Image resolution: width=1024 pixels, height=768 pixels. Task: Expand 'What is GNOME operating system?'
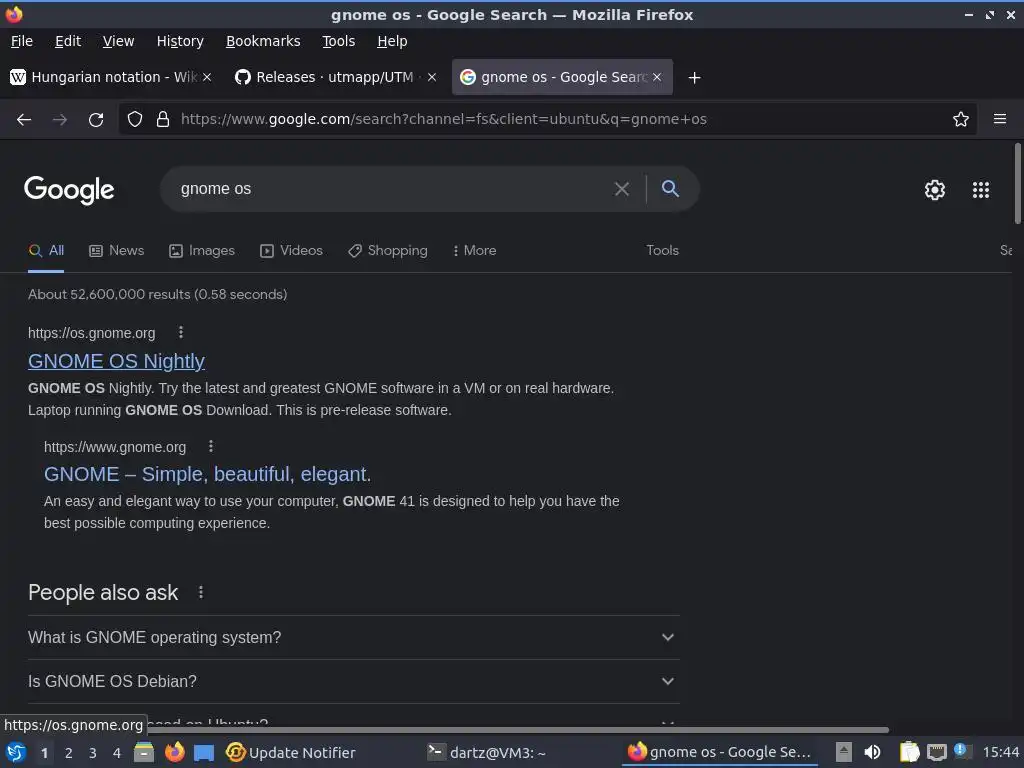354,637
